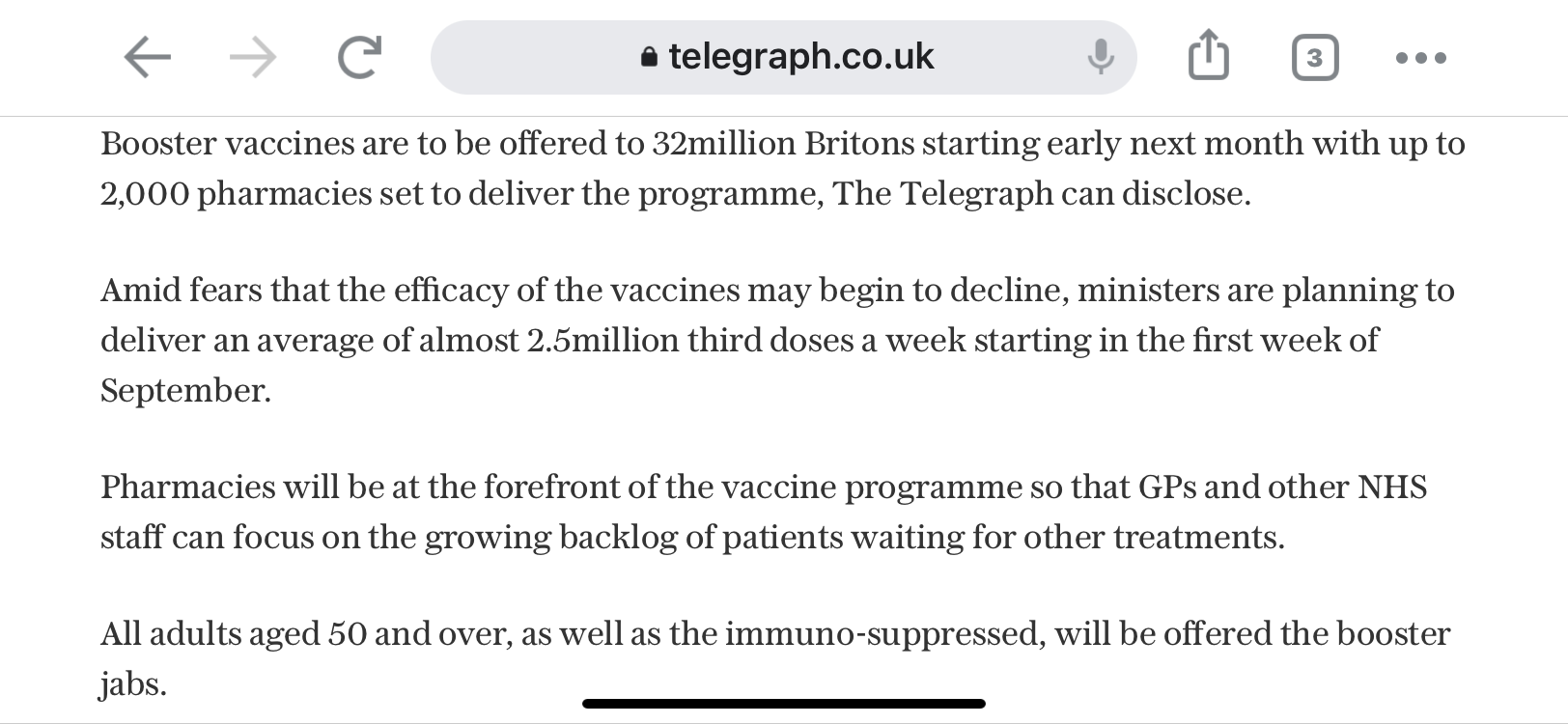Reload the Telegraph page

pyautogui.click(x=359, y=57)
